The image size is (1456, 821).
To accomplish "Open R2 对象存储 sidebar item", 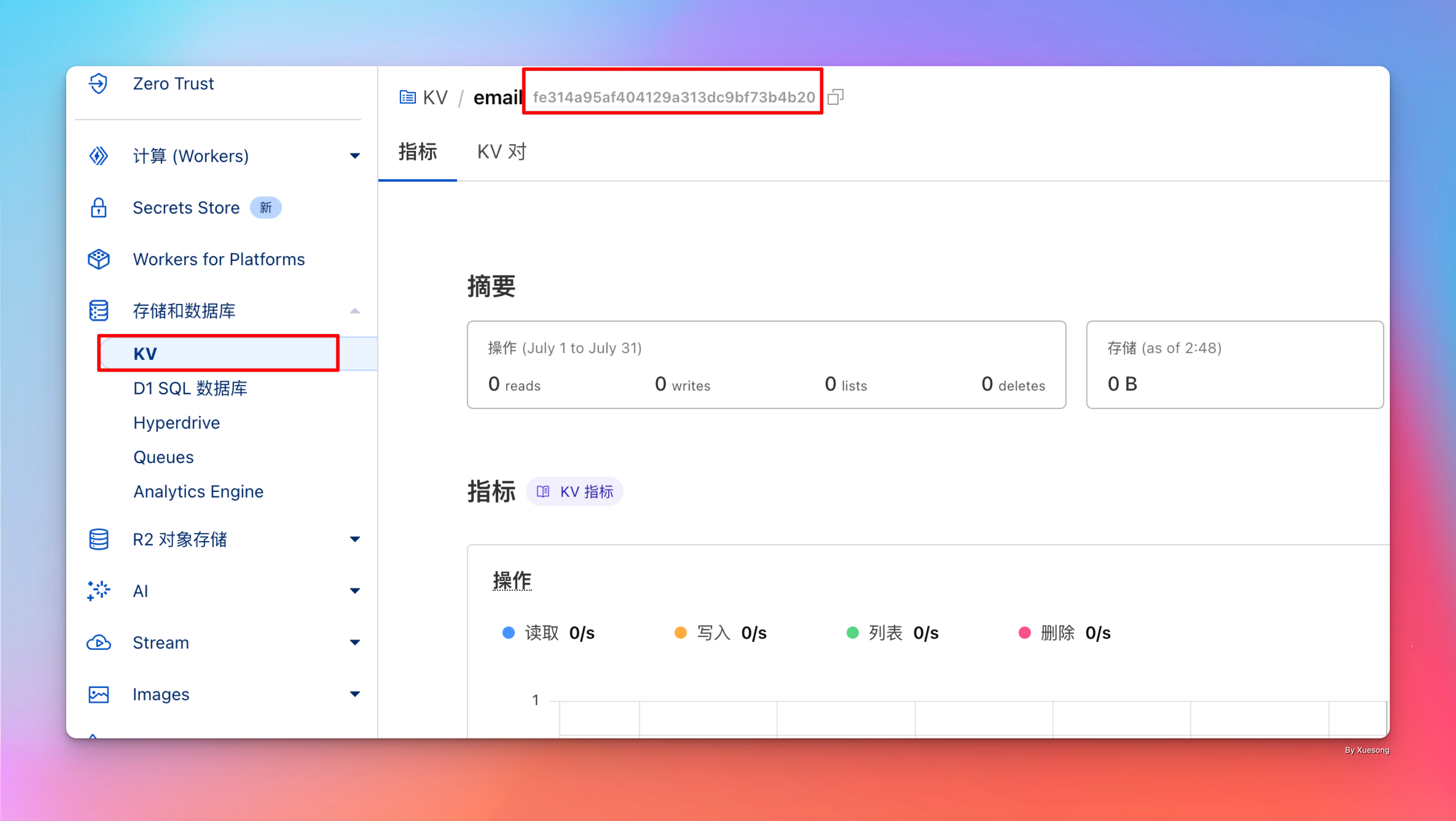I will point(180,540).
